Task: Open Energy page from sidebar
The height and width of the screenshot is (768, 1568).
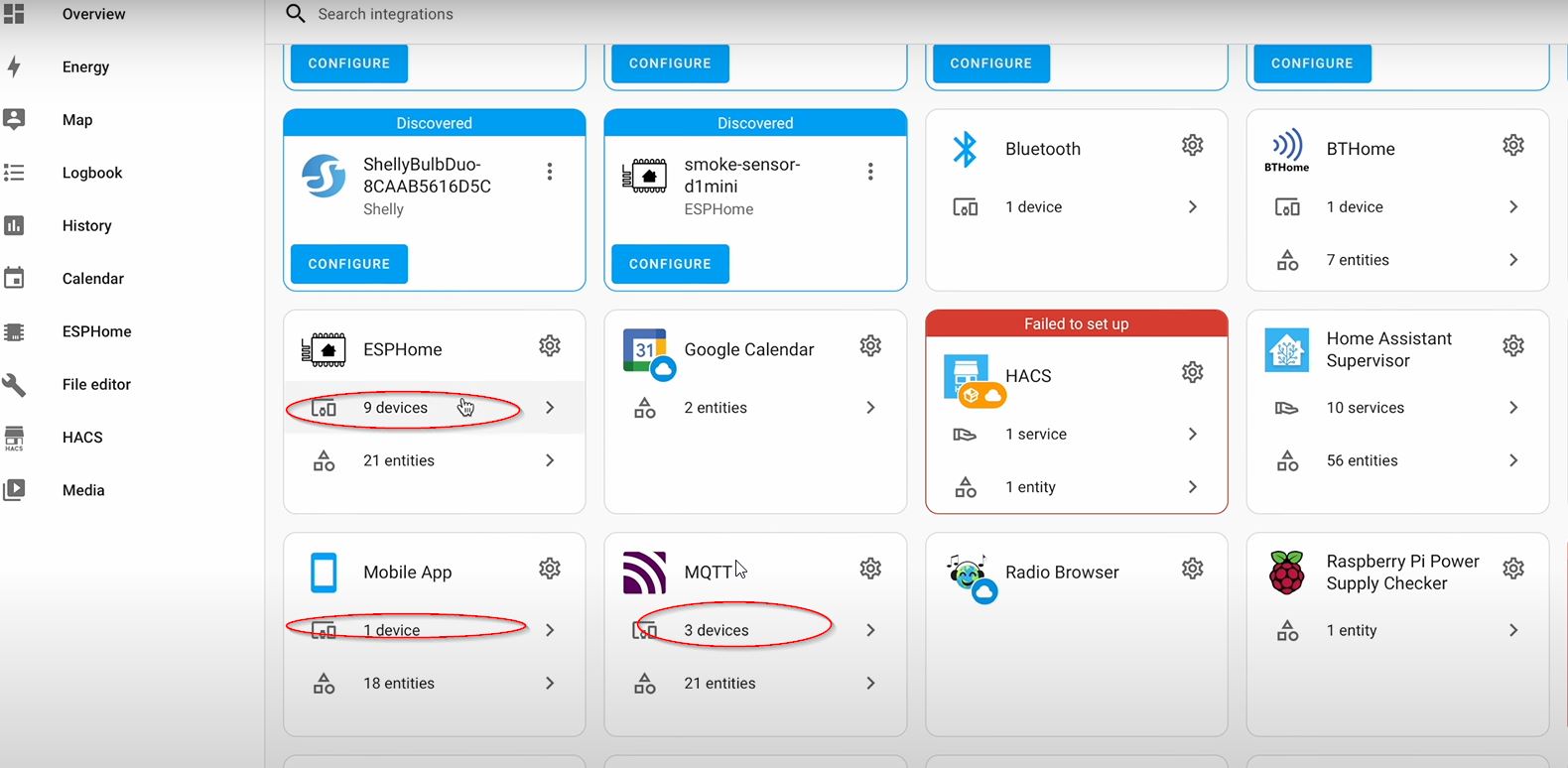Action: pos(85,66)
